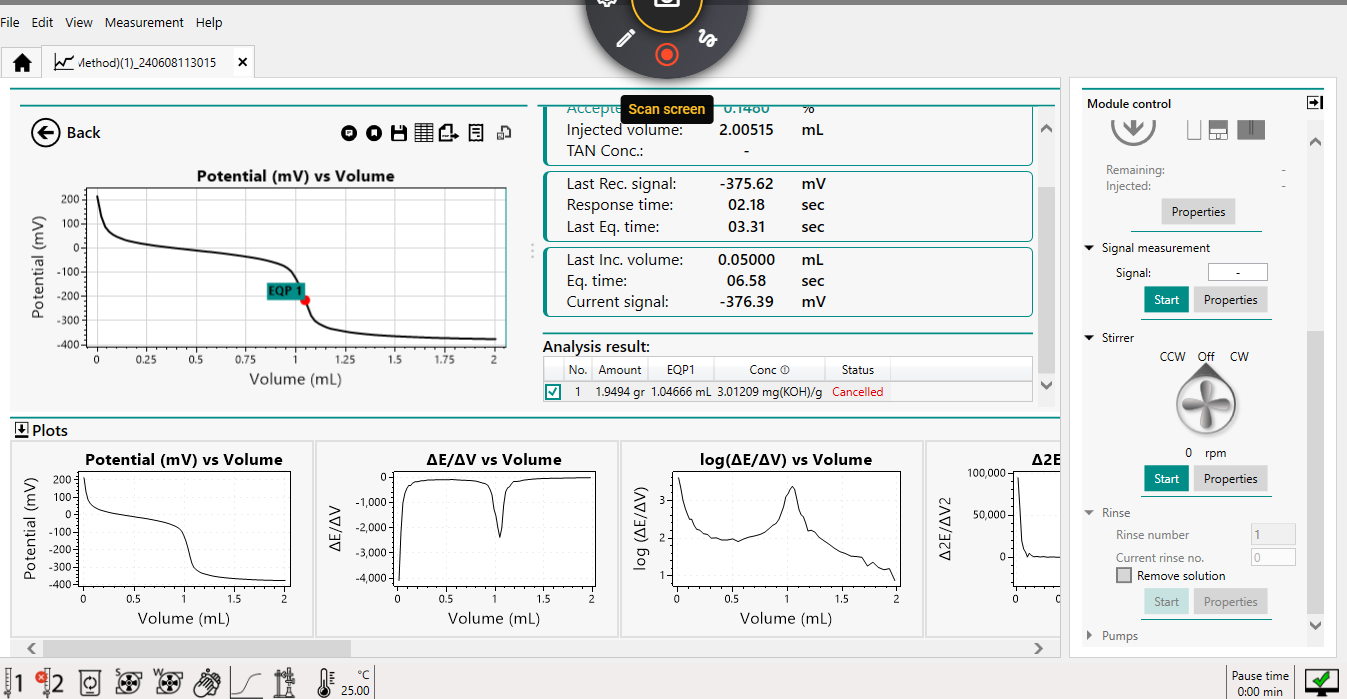Click the Back arrow button
This screenshot has height=699, width=1347.
[46, 133]
